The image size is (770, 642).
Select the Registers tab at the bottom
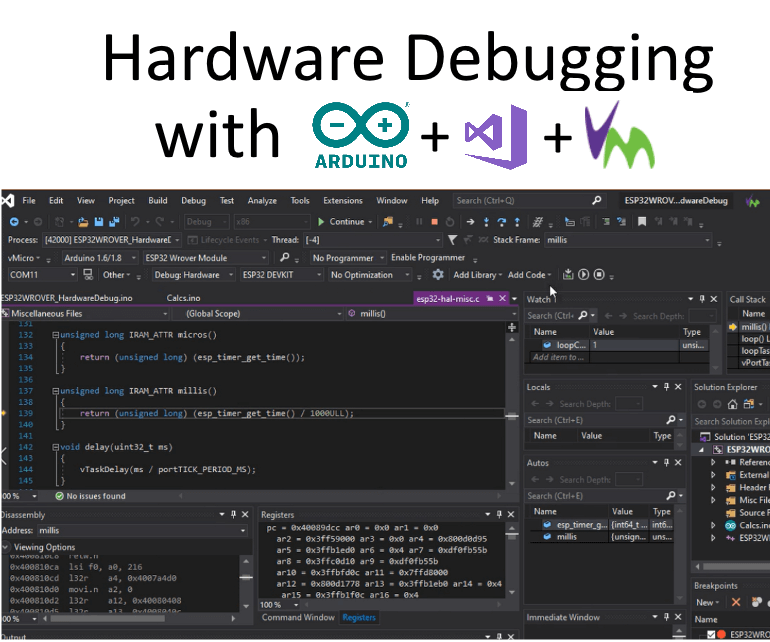pyautogui.click(x=359, y=617)
